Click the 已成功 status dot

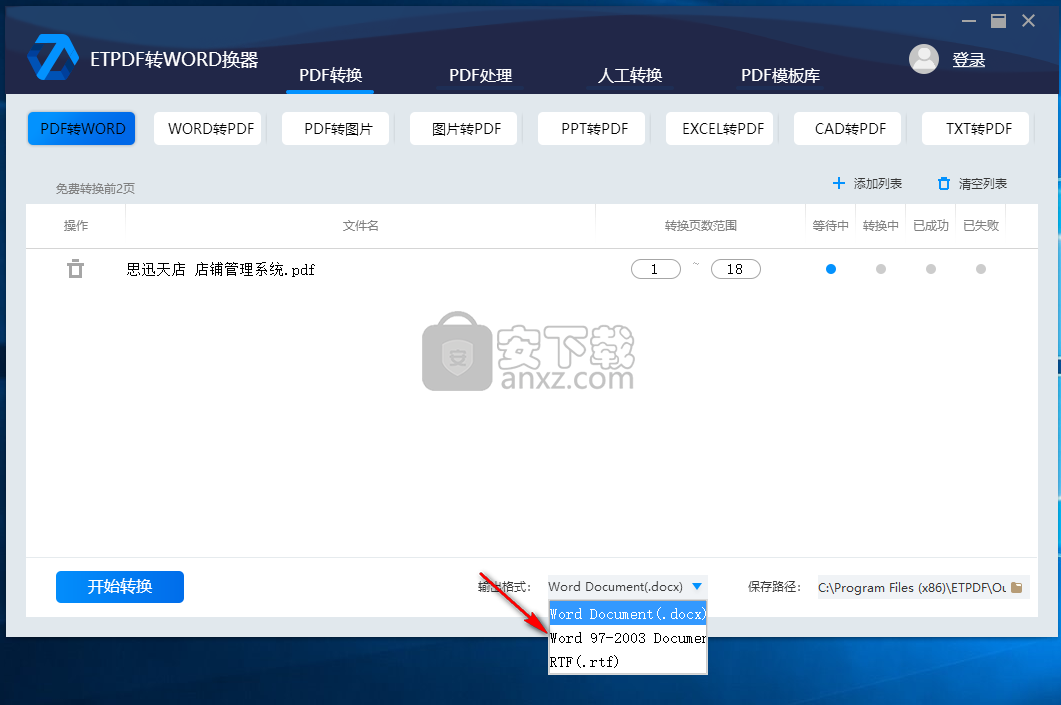tap(931, 269)
